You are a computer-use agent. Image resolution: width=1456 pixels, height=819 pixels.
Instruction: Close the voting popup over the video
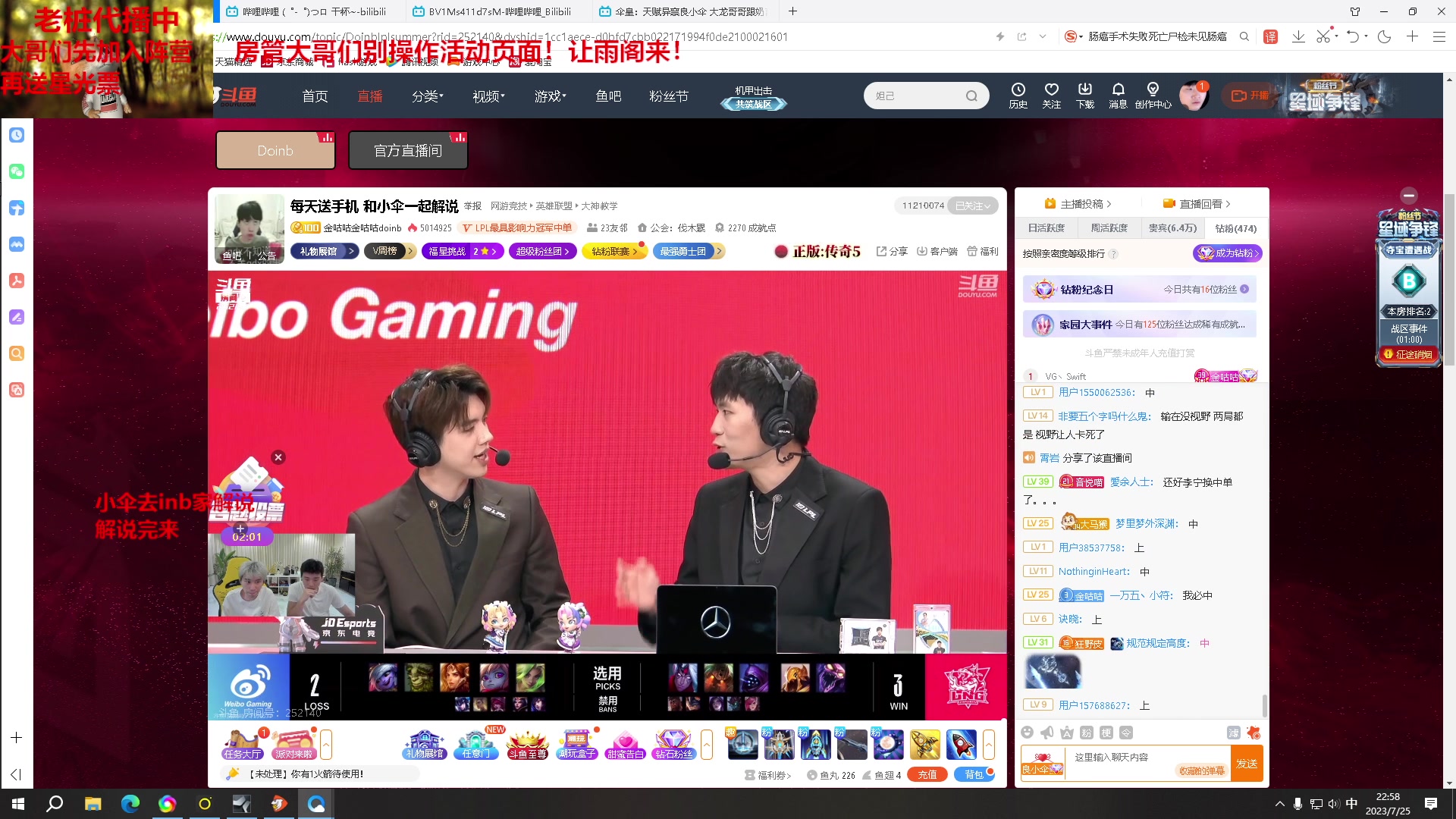278,457
